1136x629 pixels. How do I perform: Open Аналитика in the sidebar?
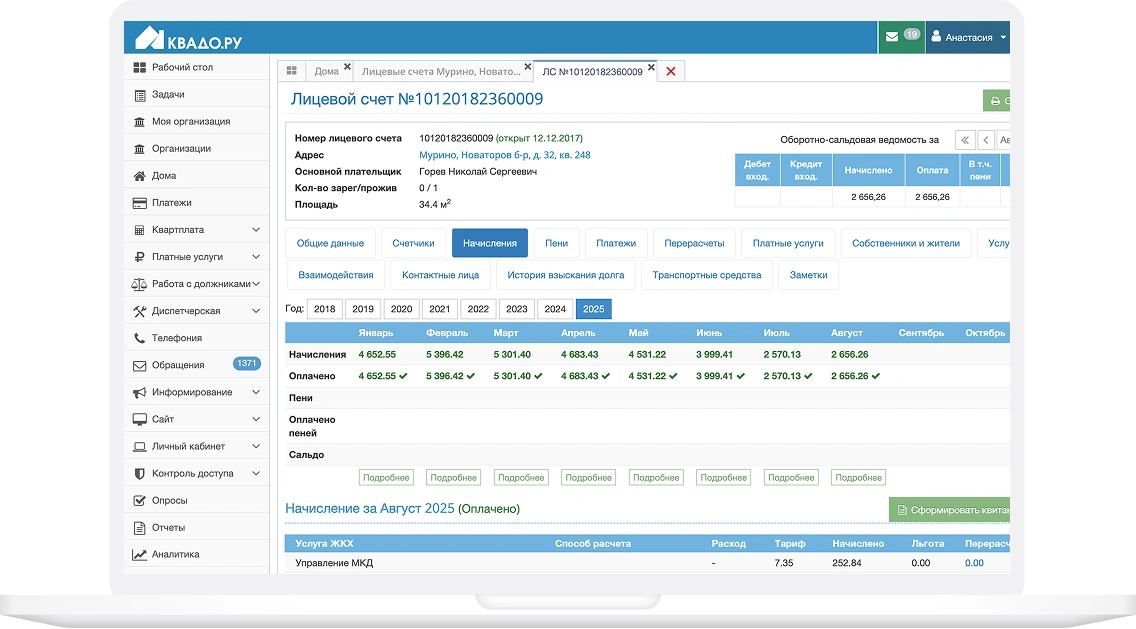coord(175,554)
